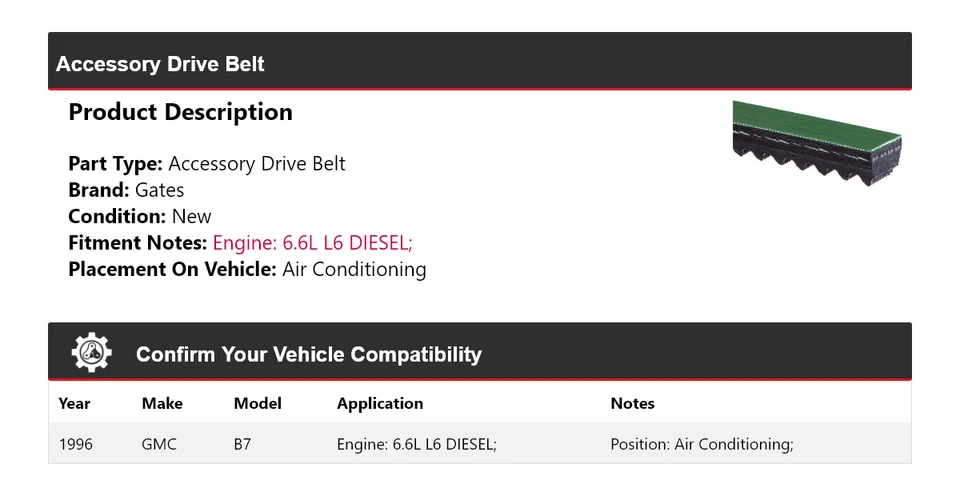
Task: Click the Notes column header
Action: coord(632,404)
